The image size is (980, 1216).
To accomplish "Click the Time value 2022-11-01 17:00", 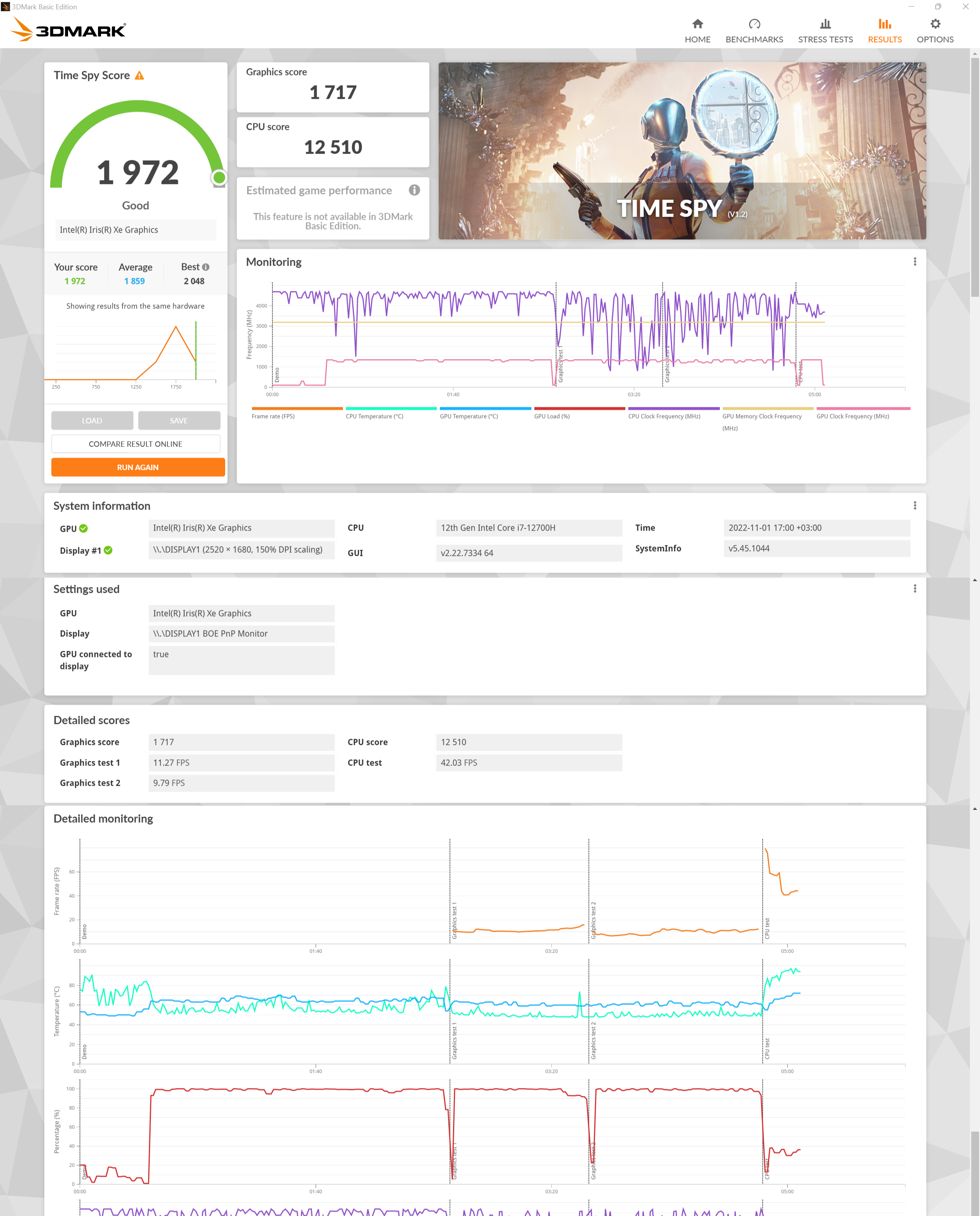I will [x=816, y=528].
